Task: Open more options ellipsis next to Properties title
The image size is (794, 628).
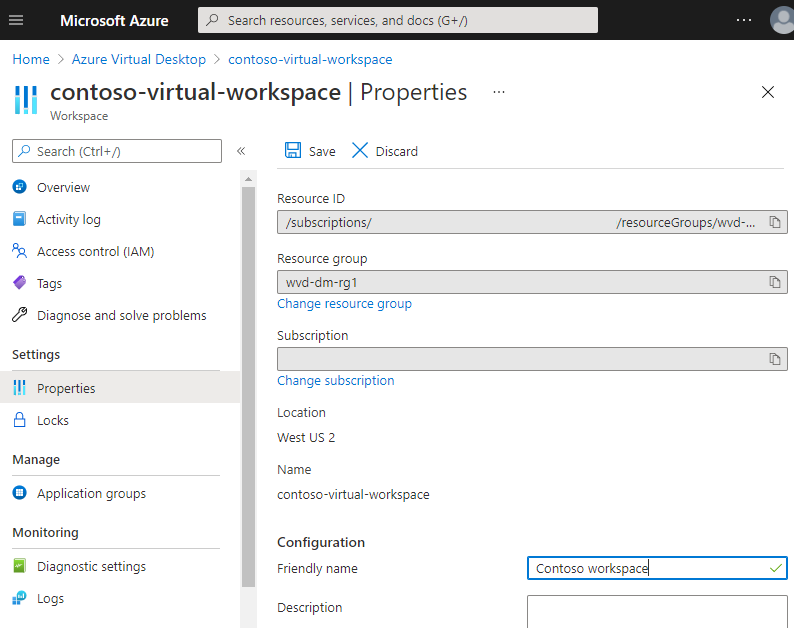Action: (x=499, y=92)
